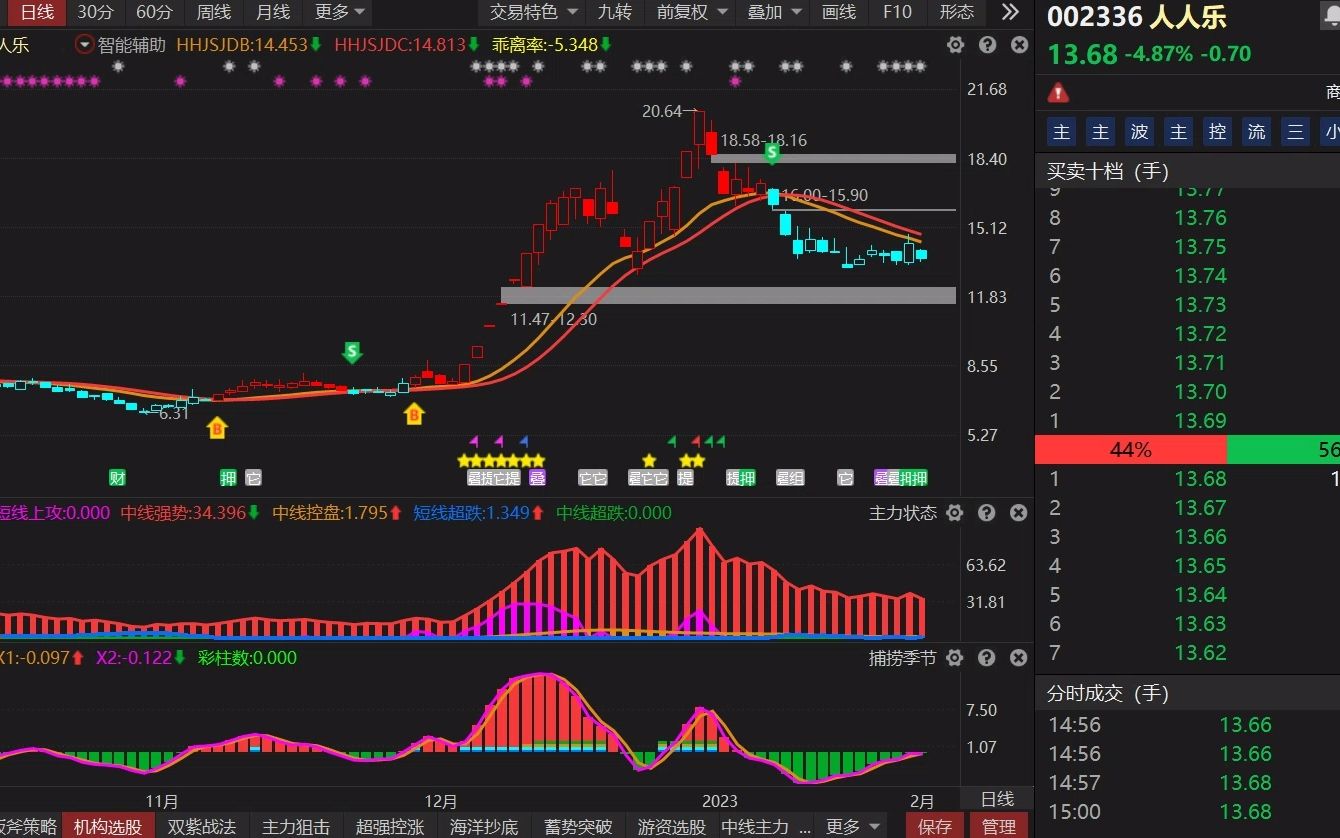
Task: Click the 日线 label on the time axis
Action: click(x=997, y=799)
